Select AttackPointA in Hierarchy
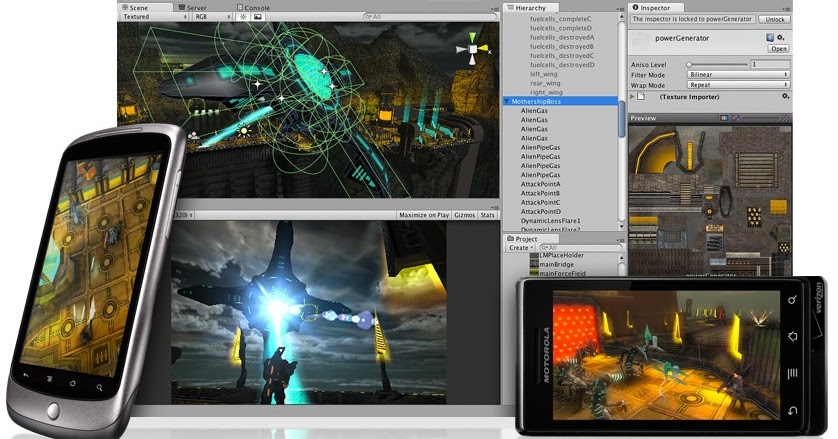838x439 pixels. (x=540, y=184)
